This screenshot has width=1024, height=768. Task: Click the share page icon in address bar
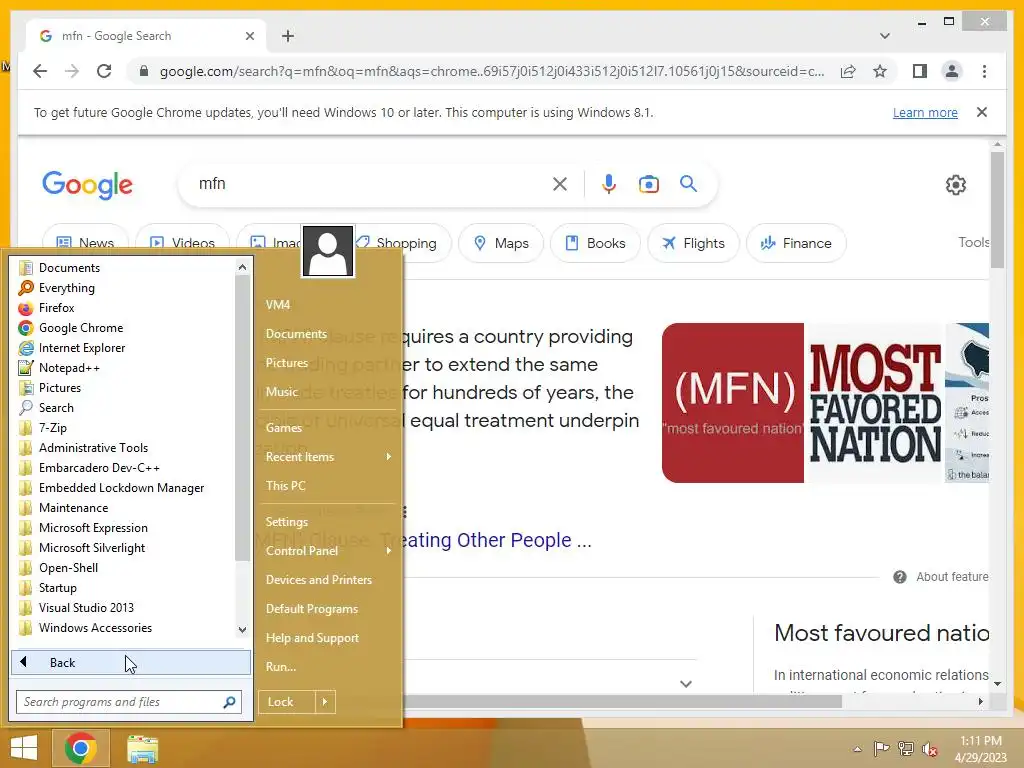pos(848,71)
